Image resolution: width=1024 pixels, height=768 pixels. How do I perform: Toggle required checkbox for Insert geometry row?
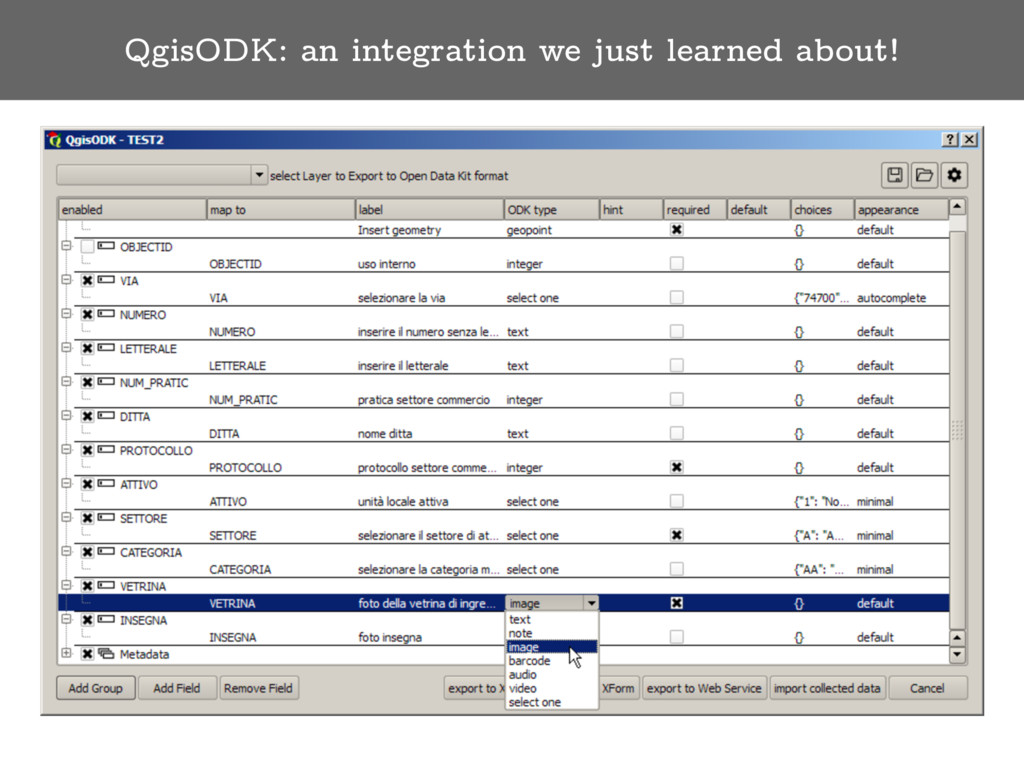pos(677,230)
